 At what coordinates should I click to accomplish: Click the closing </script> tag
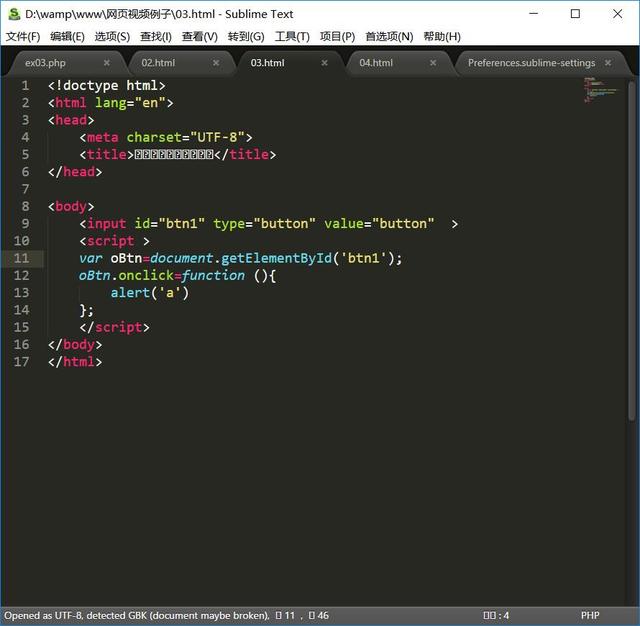click(x=114, y=327)
